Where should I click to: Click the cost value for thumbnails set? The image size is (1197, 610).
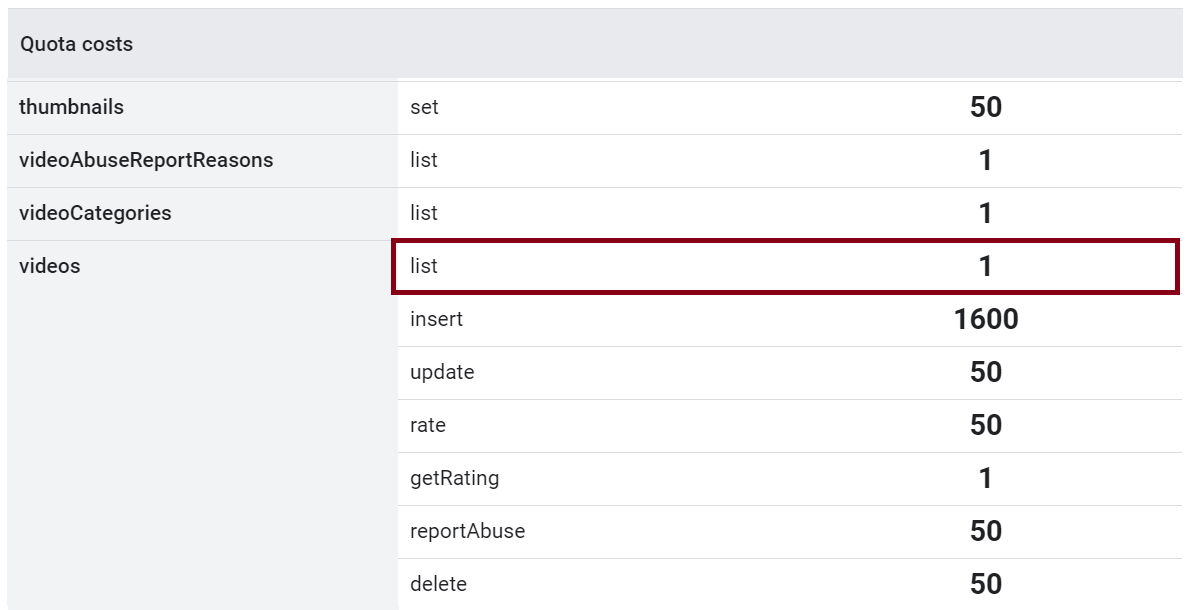(985, 107)
